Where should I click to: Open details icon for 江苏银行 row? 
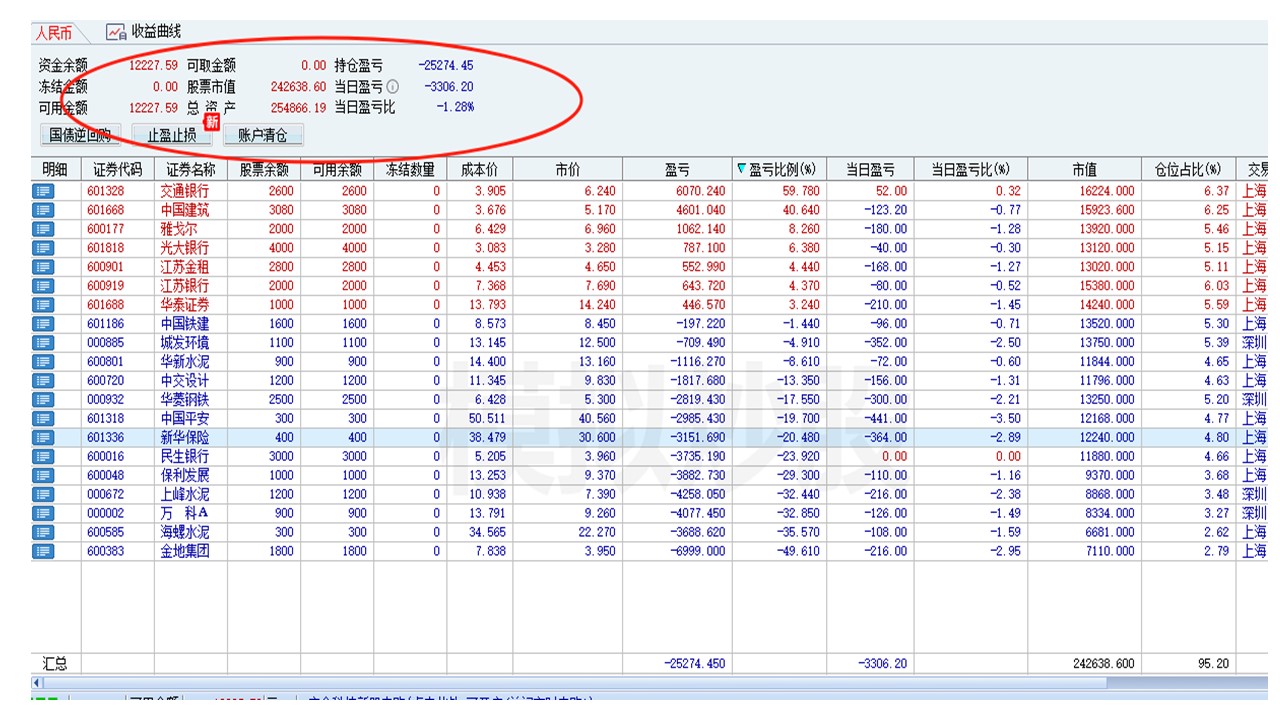coord(43,286)
